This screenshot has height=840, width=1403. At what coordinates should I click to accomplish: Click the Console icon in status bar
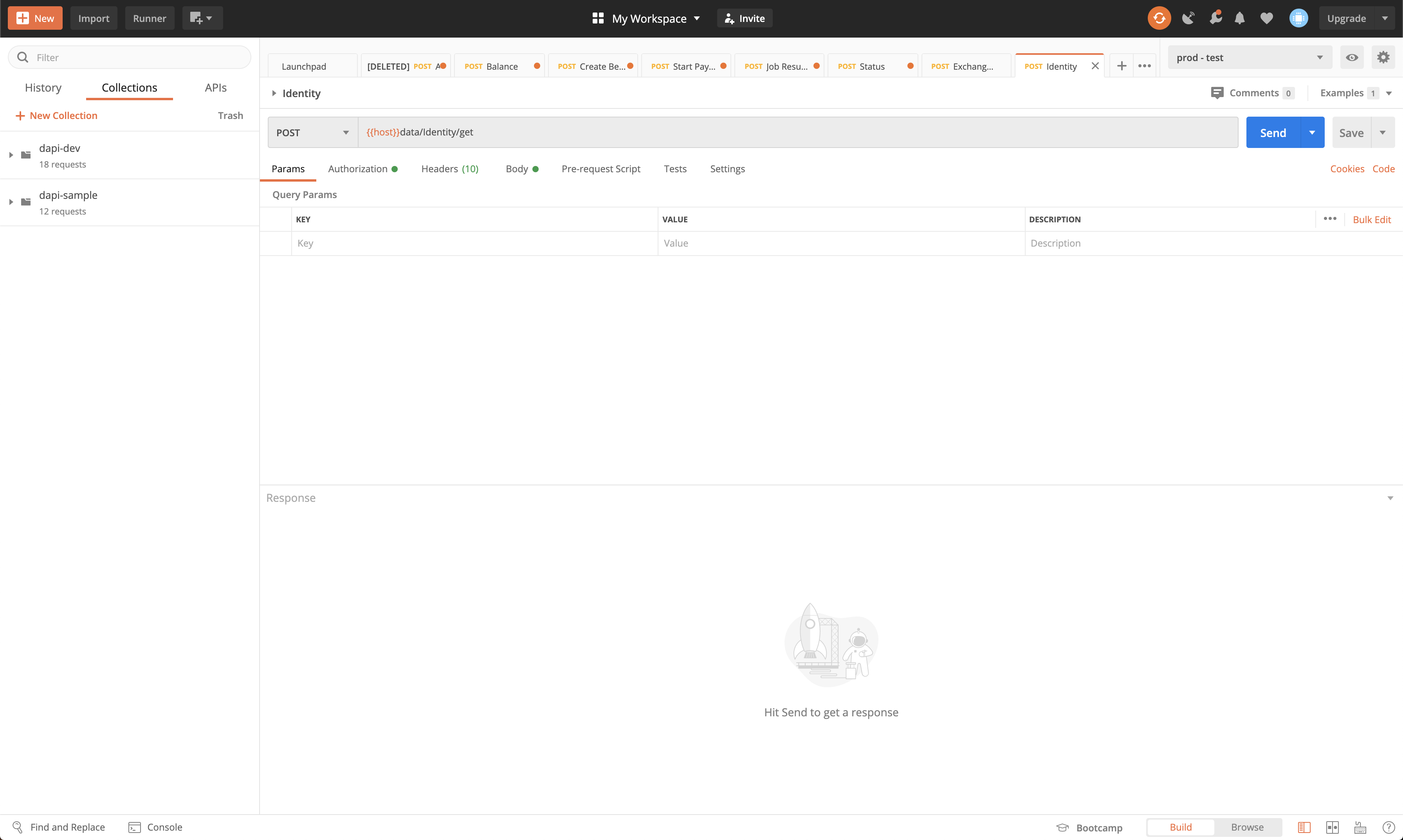click(x=135, y=827)
